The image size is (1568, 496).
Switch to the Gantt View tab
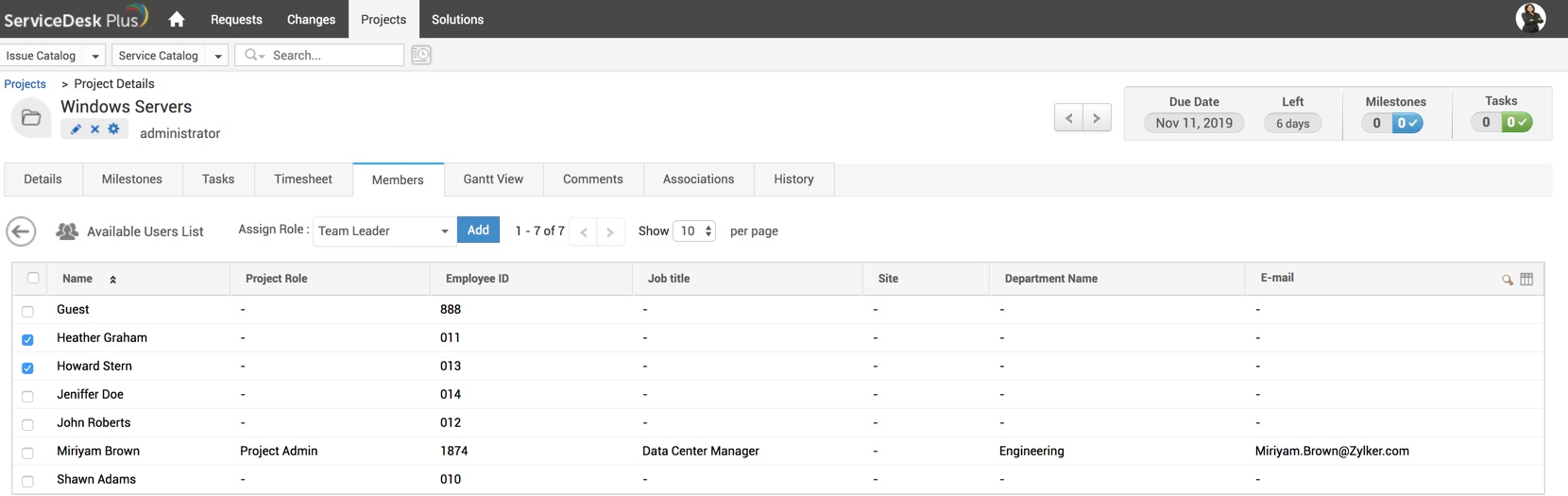(x=493, y=180)
